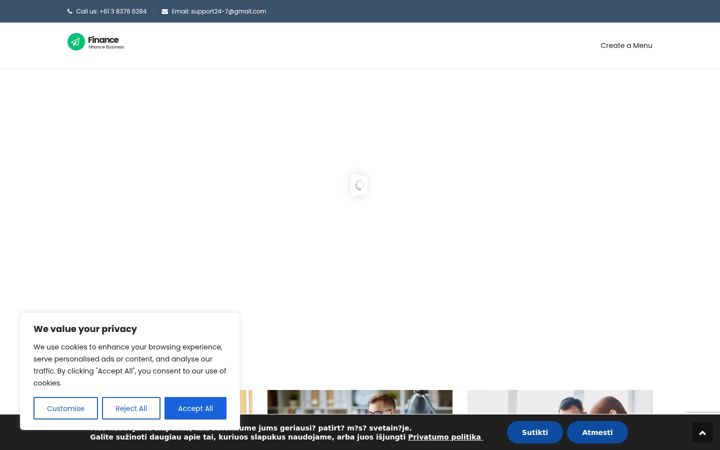720x450 pixels.
Task: Click Reject All cookies button
Action: (x=131, y=408)
